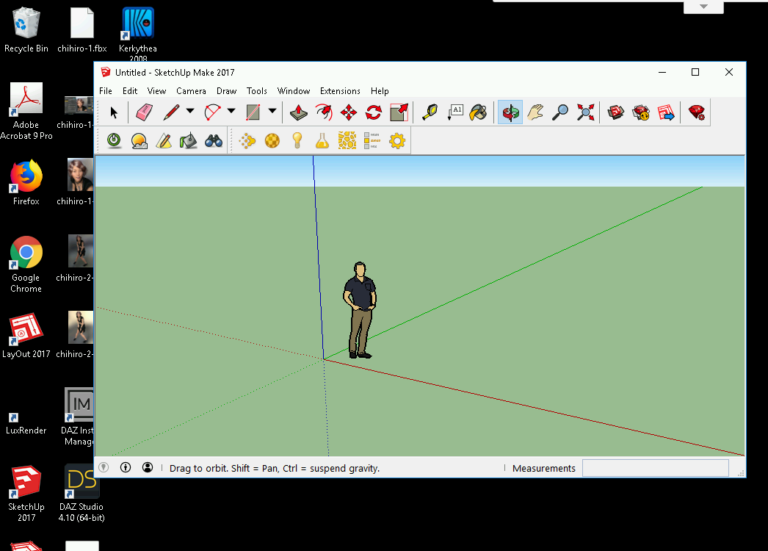
Task: Click the yellow list options icon
Action: pos(372,141)
